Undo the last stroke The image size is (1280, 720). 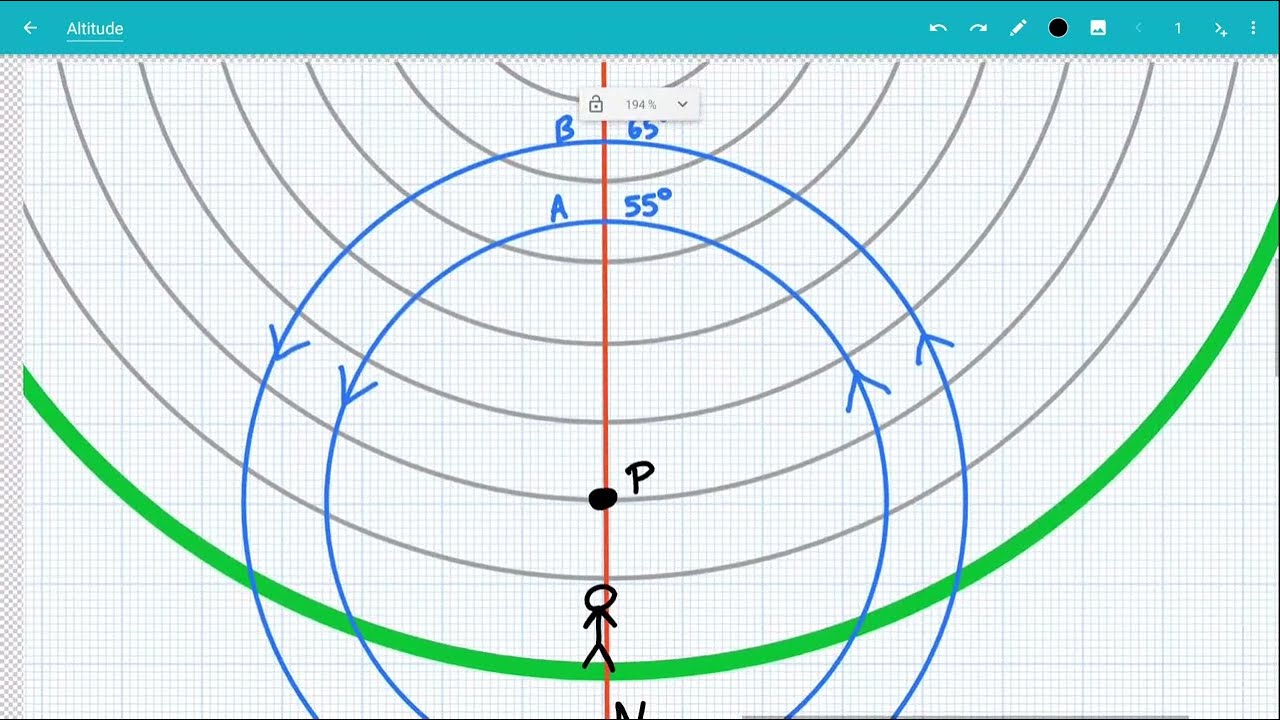click(x=938, y=28)
